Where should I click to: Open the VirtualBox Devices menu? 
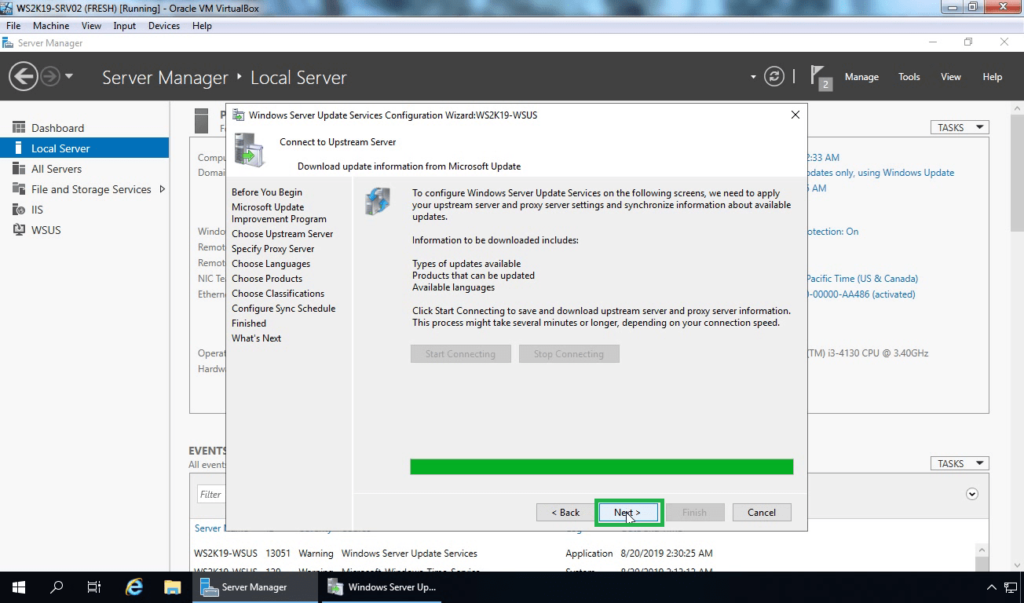tap(163, 25)
